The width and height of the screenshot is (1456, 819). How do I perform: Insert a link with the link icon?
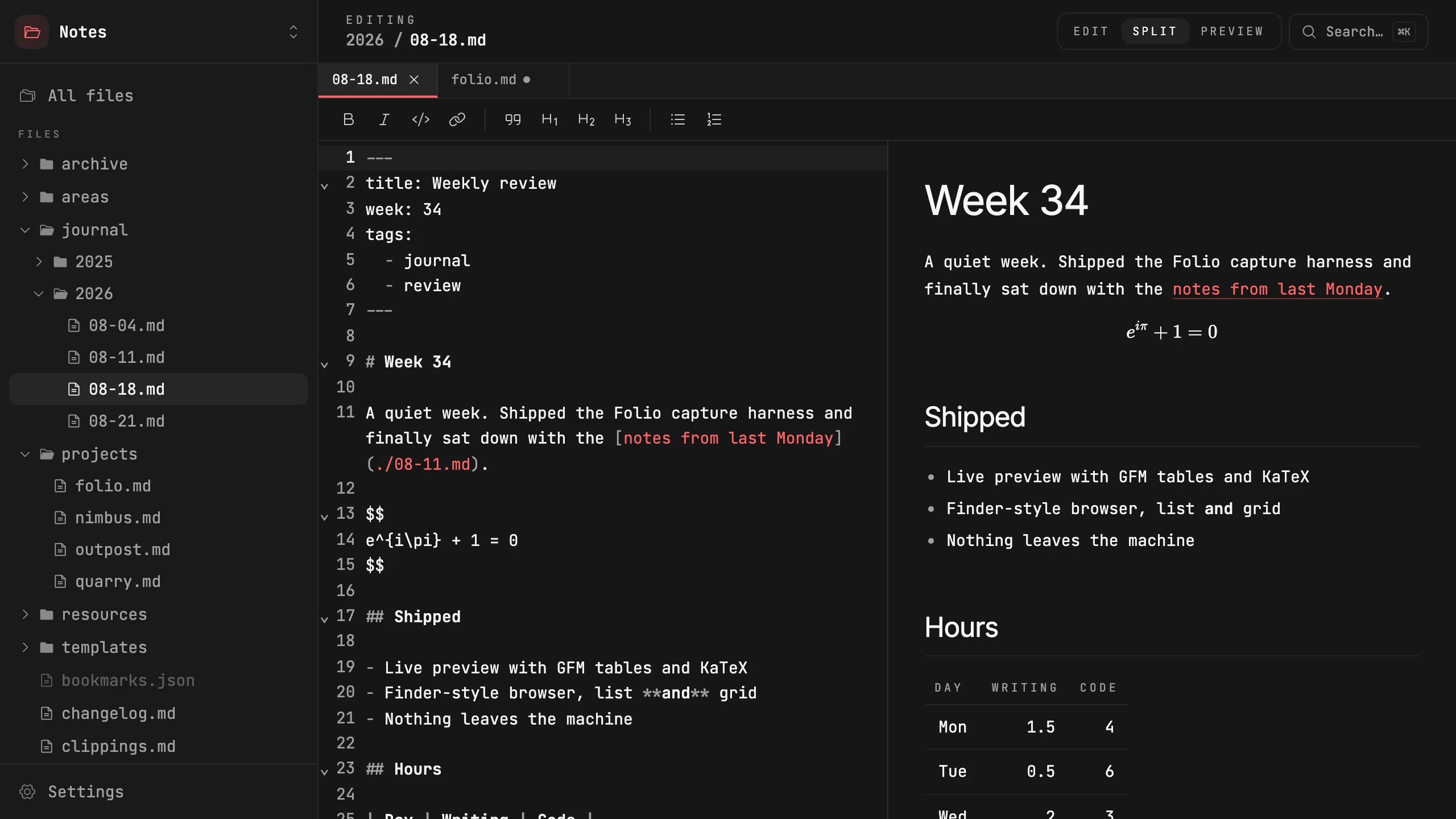point(457,119)
